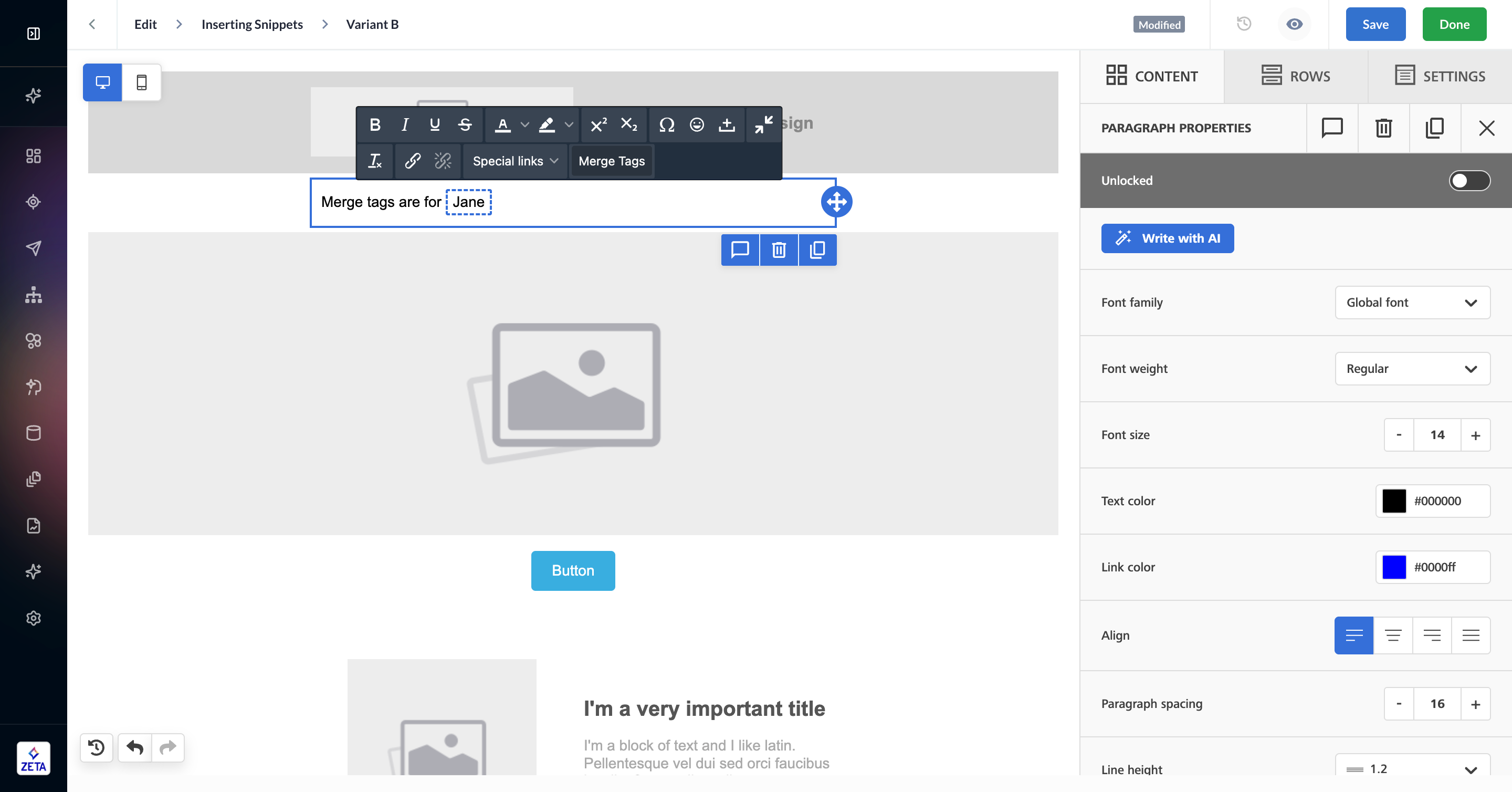Open the emoji picker icon
Viewport: 1512px width, 792px height.
[697, 124]
